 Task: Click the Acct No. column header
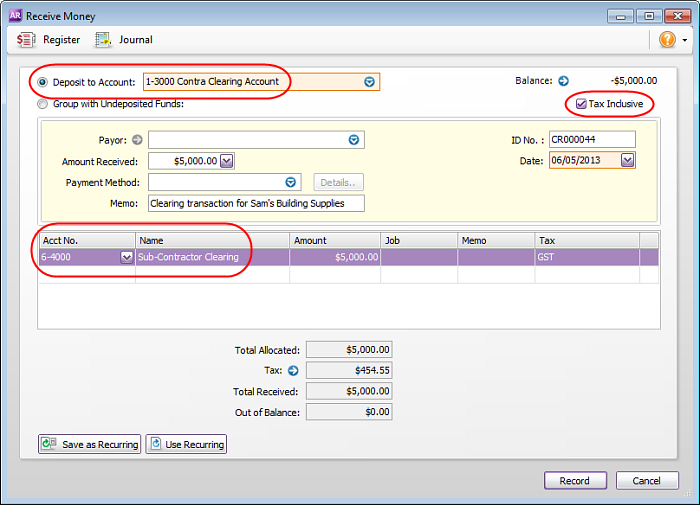pyautogui.click(x=87, y=240)
